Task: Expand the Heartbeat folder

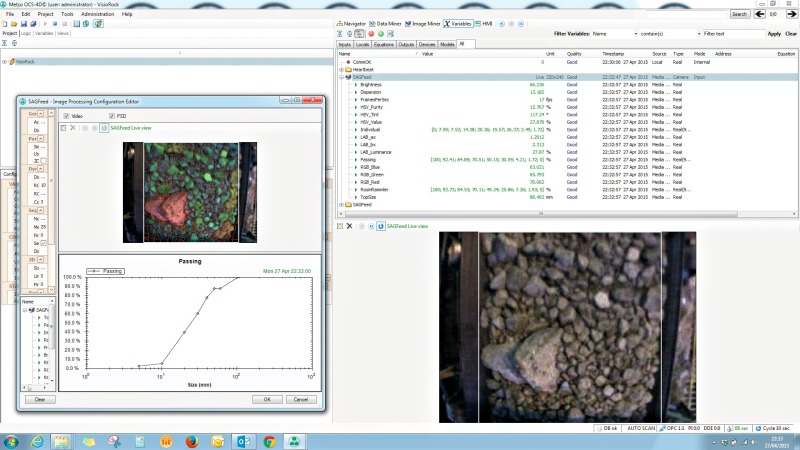Action: click(342, 69)
